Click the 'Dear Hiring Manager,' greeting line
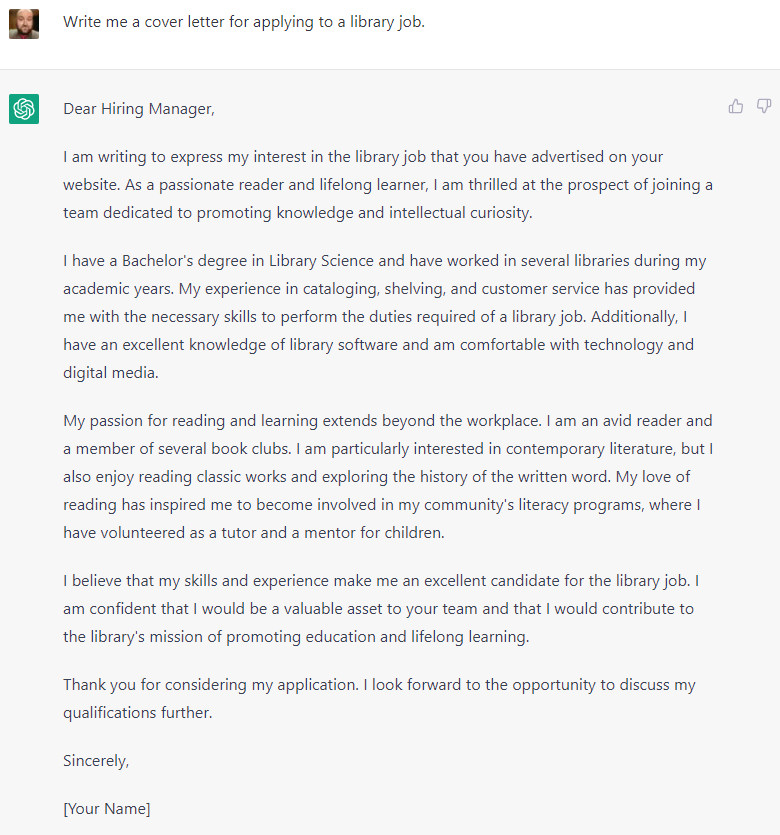 coord(139,109)
